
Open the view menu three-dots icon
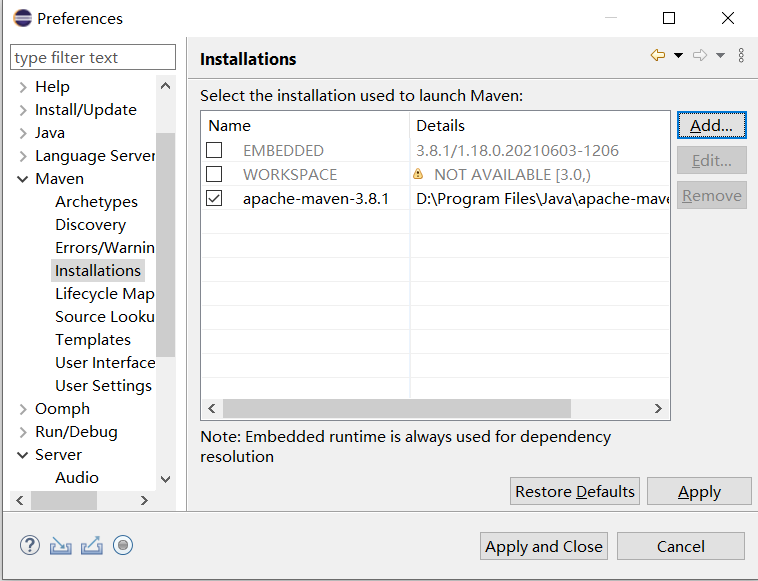(741, 55)
